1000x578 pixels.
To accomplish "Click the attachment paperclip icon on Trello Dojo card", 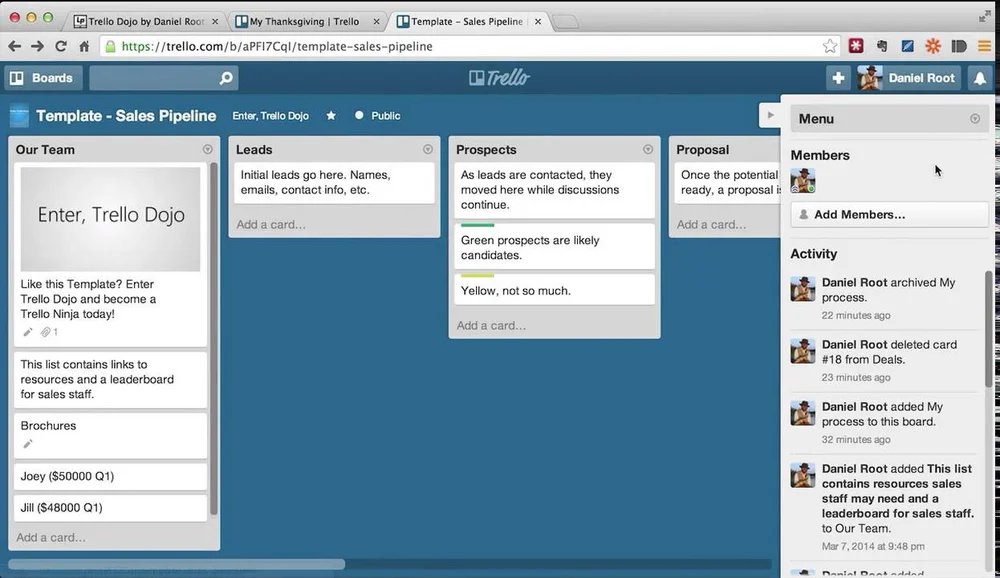I will 45,332.
